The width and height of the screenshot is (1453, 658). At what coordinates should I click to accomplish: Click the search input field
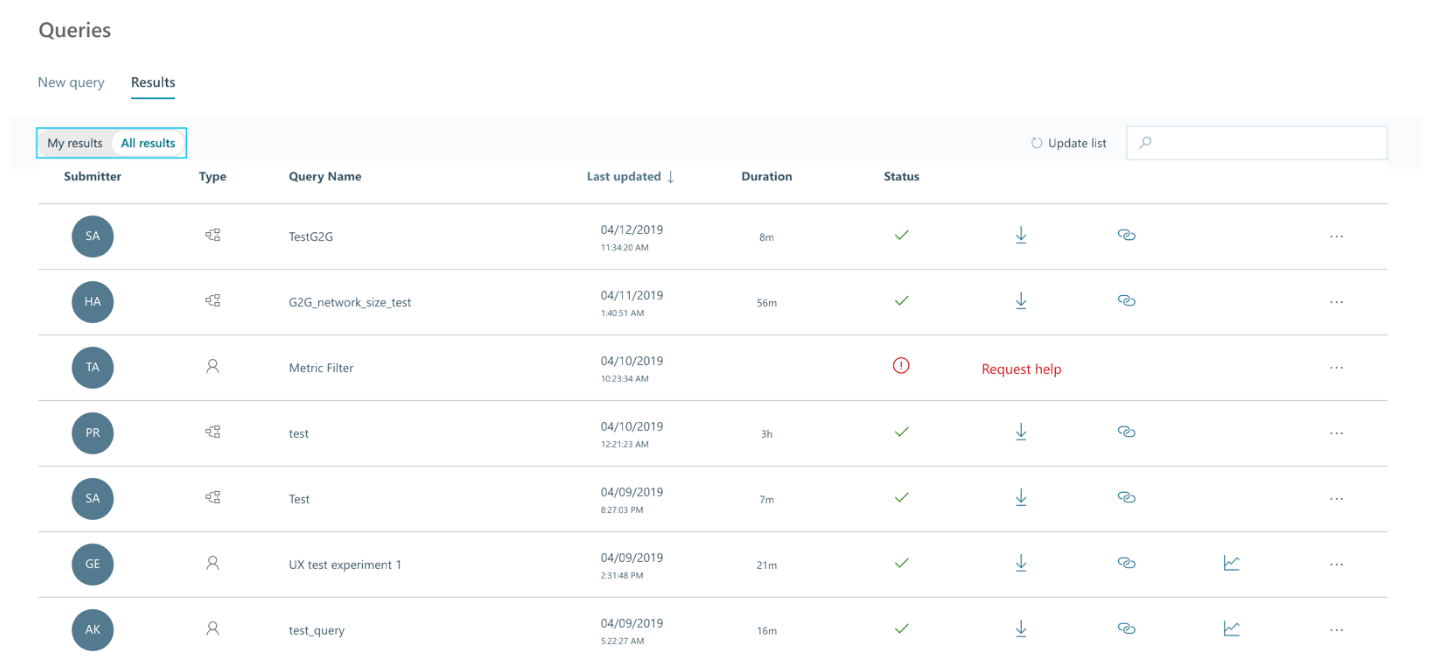point(1266,143)
